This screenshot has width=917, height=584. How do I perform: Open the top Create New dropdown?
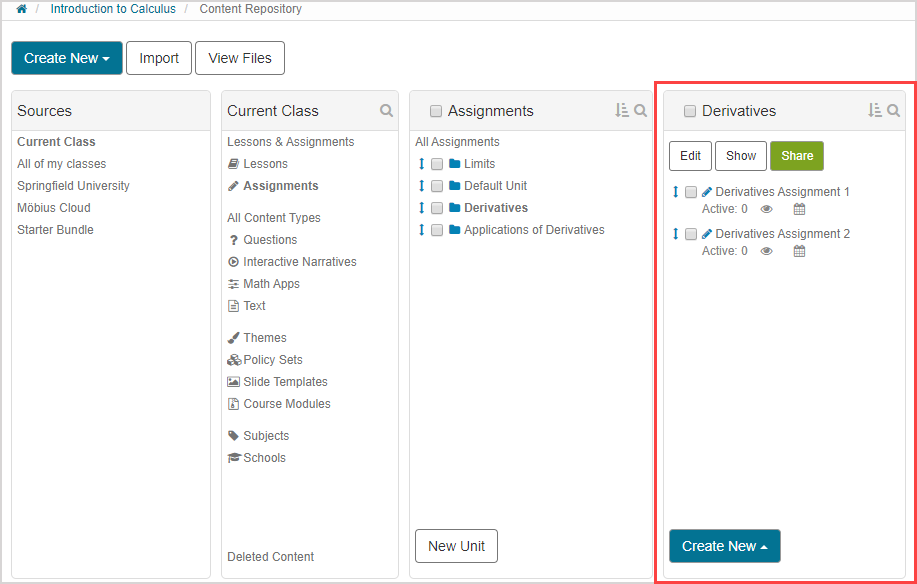coord(67,58)
